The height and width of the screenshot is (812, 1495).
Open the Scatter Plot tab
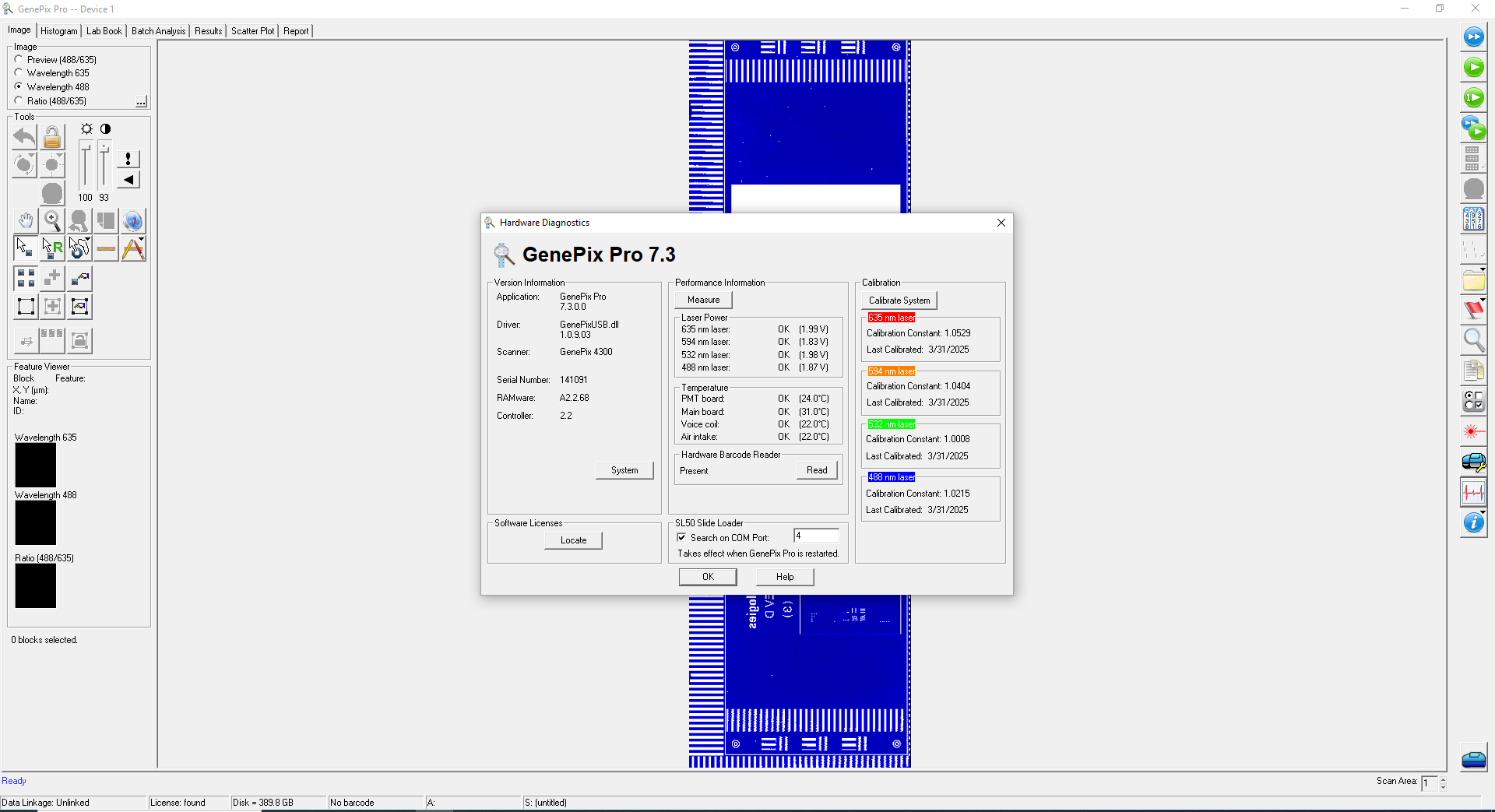(x=252, y=31)
